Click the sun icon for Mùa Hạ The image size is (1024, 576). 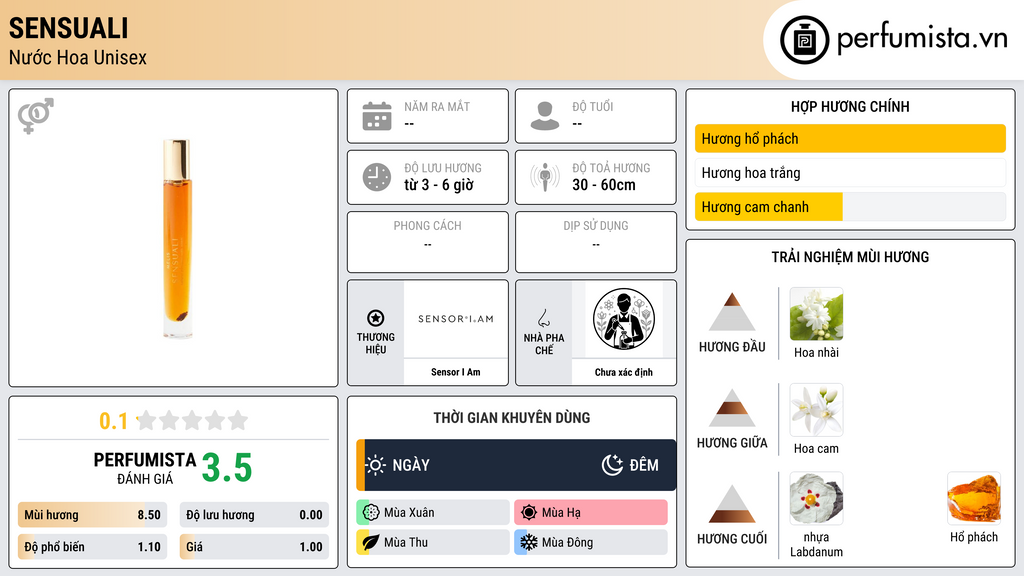tap(529, 513)
